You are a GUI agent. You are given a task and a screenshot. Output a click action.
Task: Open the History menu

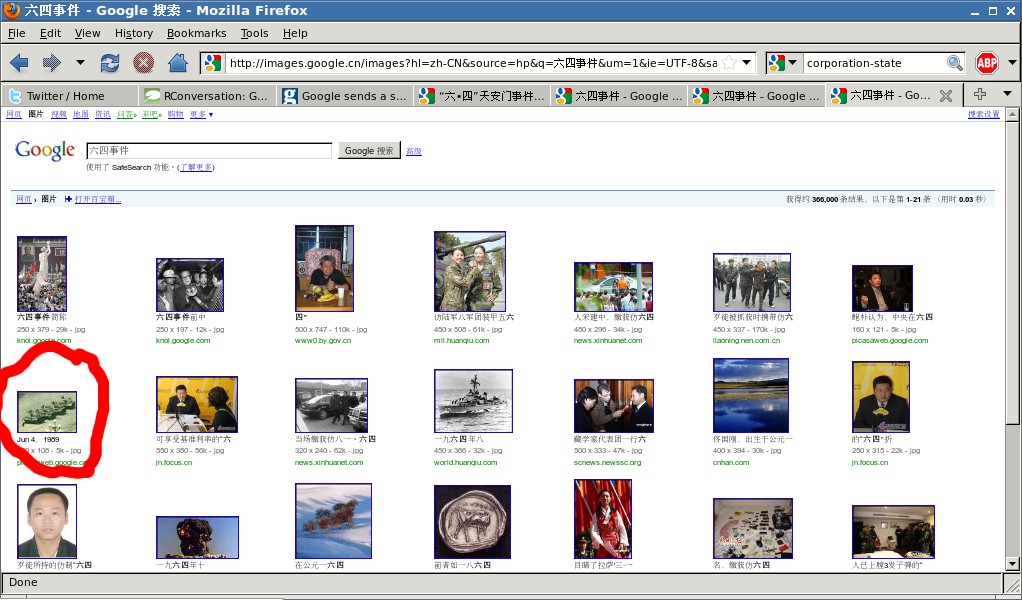click(134, 33)
